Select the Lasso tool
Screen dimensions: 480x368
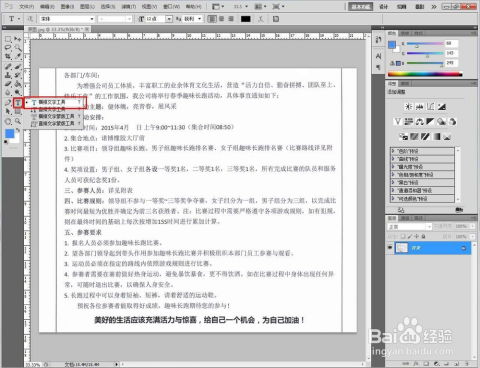pyautogui.click(x=8, y=48)
